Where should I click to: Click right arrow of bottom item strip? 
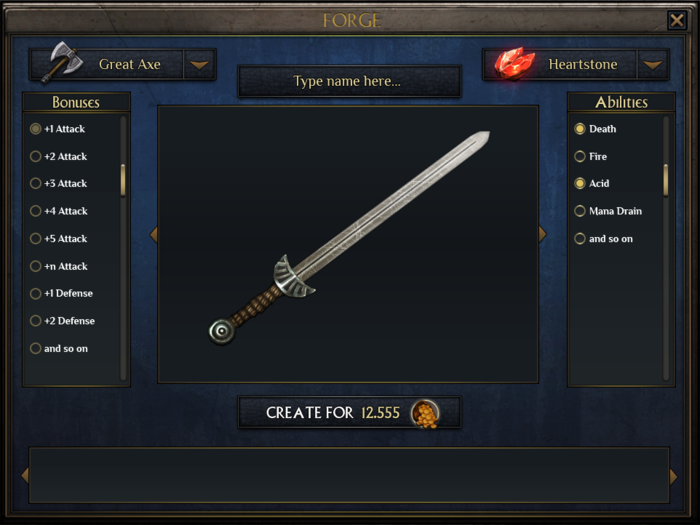[x=673, y=476]
